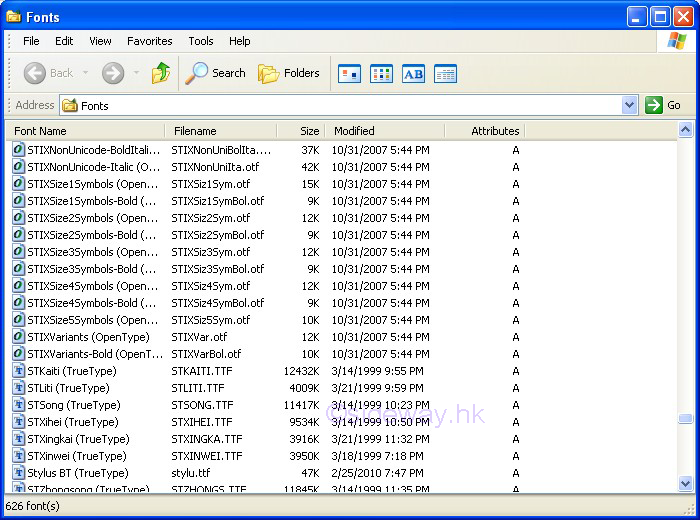The image size is (700, 520).
Task: Open the Tools menu
Action: pyautogui.click(x=201, y=41)
